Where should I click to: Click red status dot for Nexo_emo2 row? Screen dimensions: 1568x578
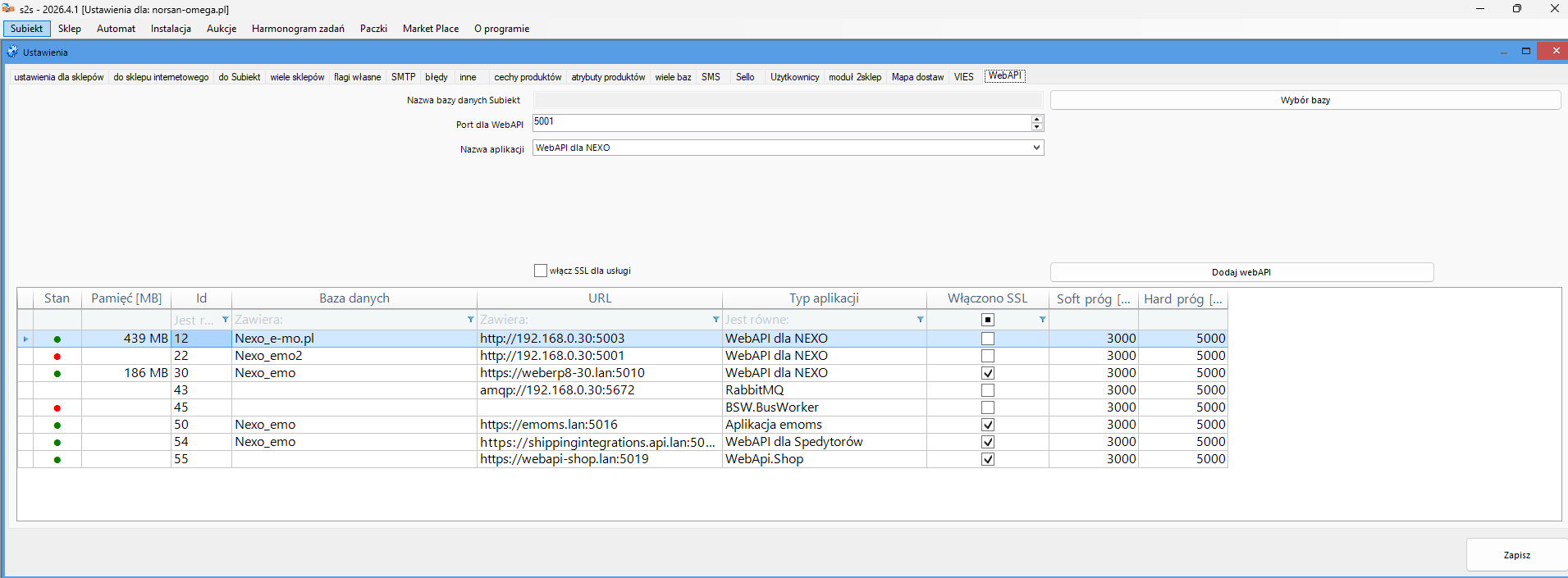tap(57, 356)
